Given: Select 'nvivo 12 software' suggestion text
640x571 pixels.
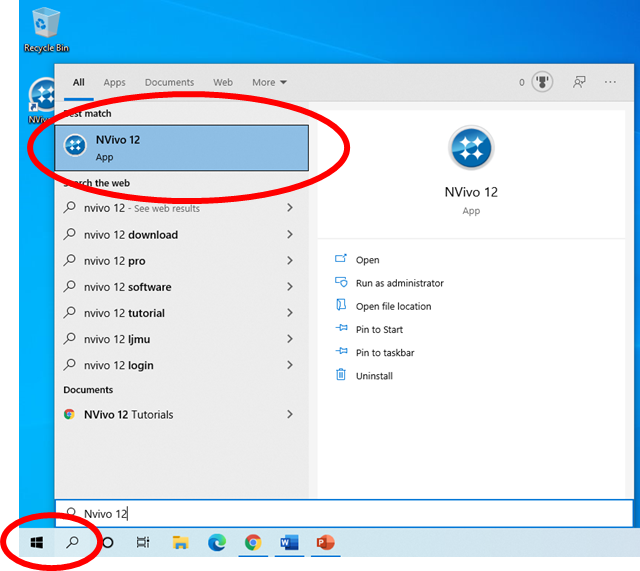Looking at the screenshot, I should pyautogui.click(x=128, y=287).
